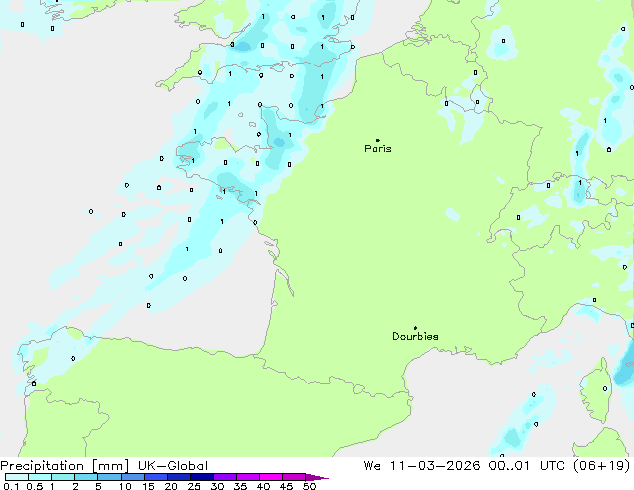Select the 25–30 mm dark blue swatch
Image resolution: width=634 pixels, height=490 pixels.
[x=201, y=477]
